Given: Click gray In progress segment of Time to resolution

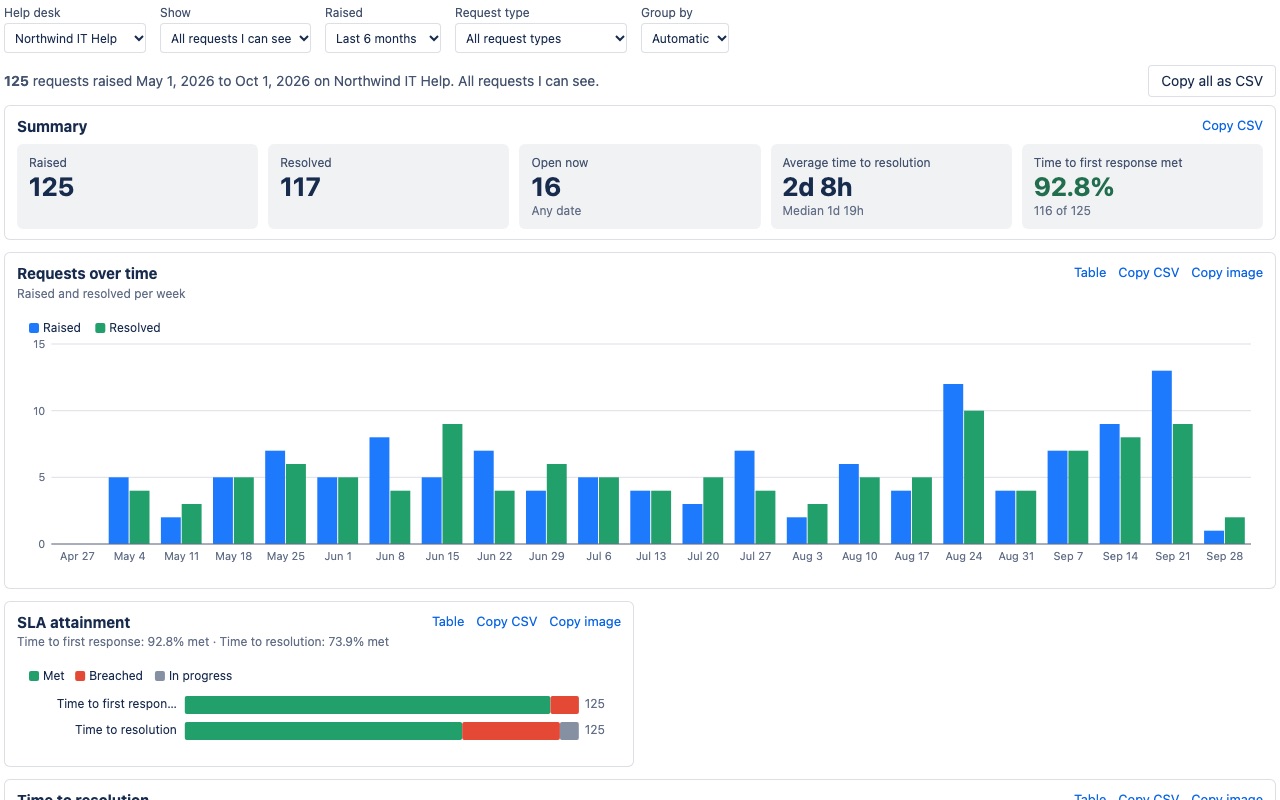Looking at the screenshot, I should (569, 730).
